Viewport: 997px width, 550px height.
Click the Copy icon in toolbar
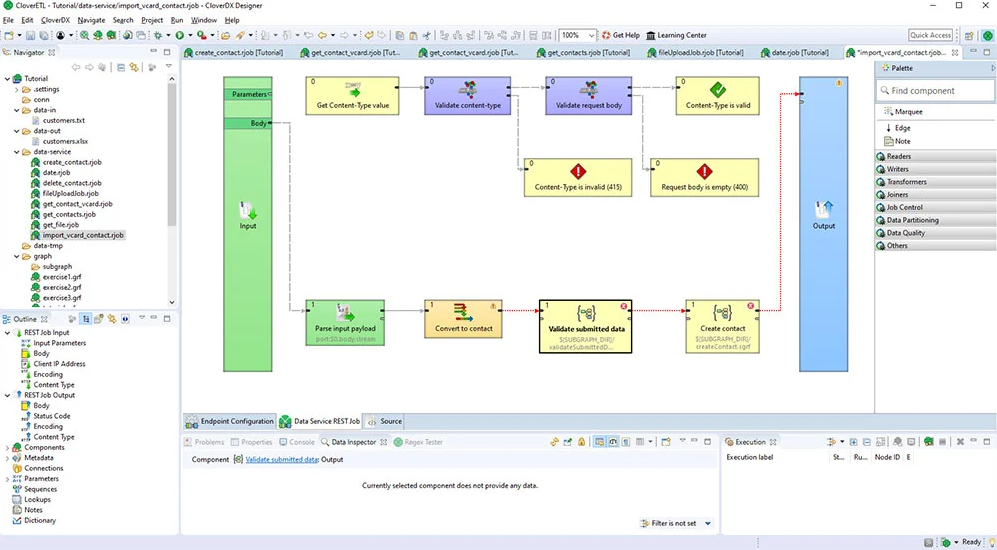coord(400,36)
